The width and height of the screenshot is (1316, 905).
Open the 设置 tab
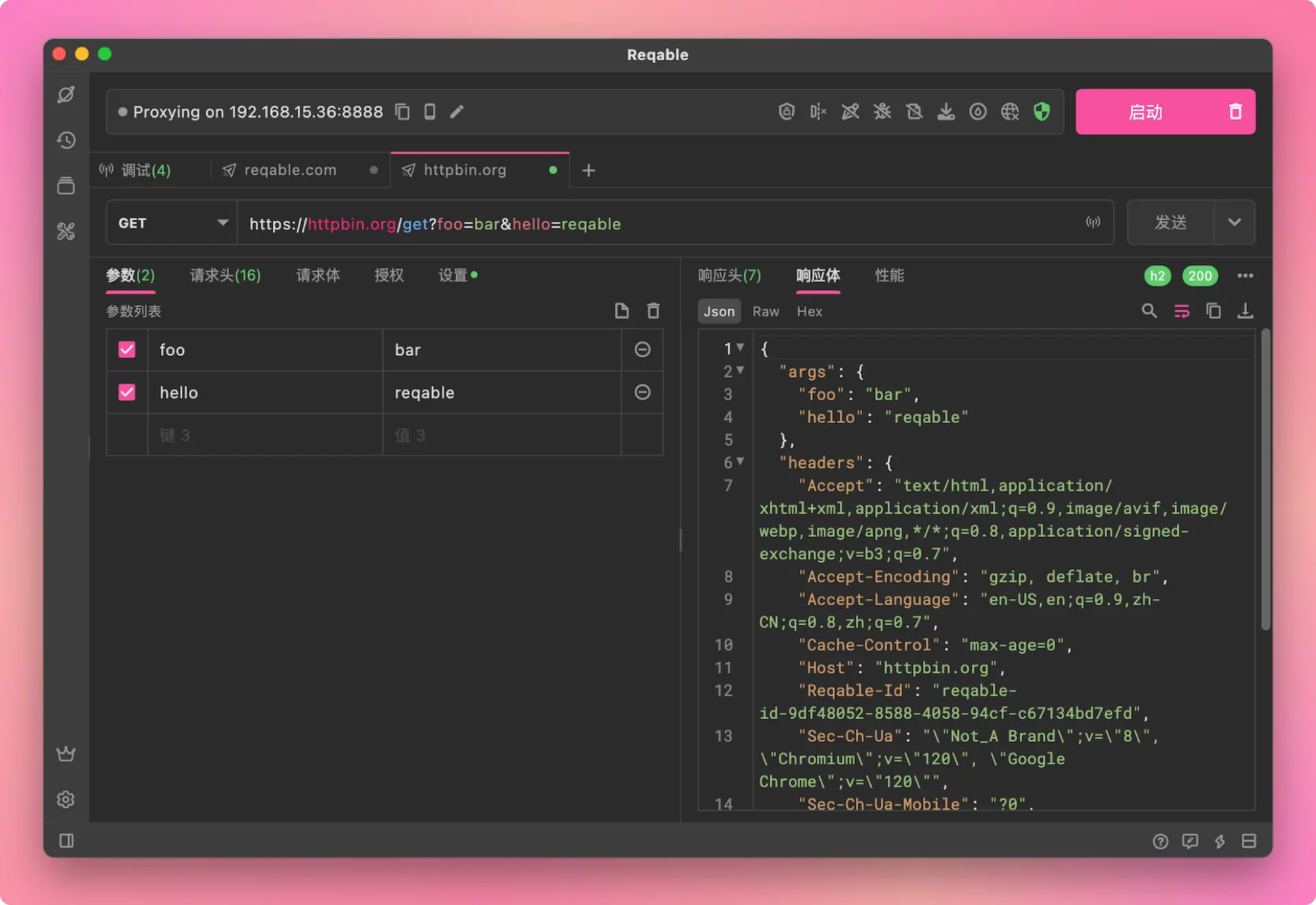point(457,276)
